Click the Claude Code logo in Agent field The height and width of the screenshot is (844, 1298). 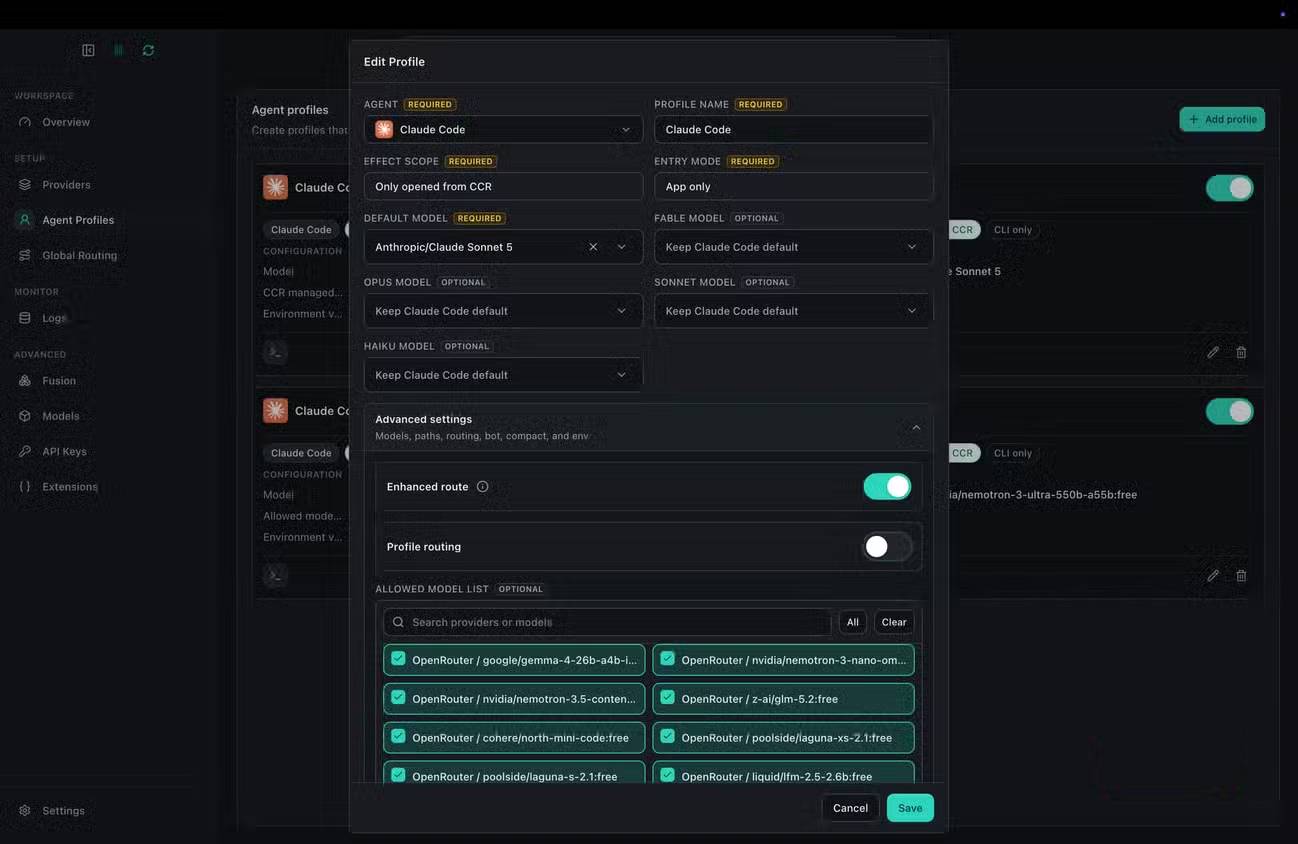384,129
